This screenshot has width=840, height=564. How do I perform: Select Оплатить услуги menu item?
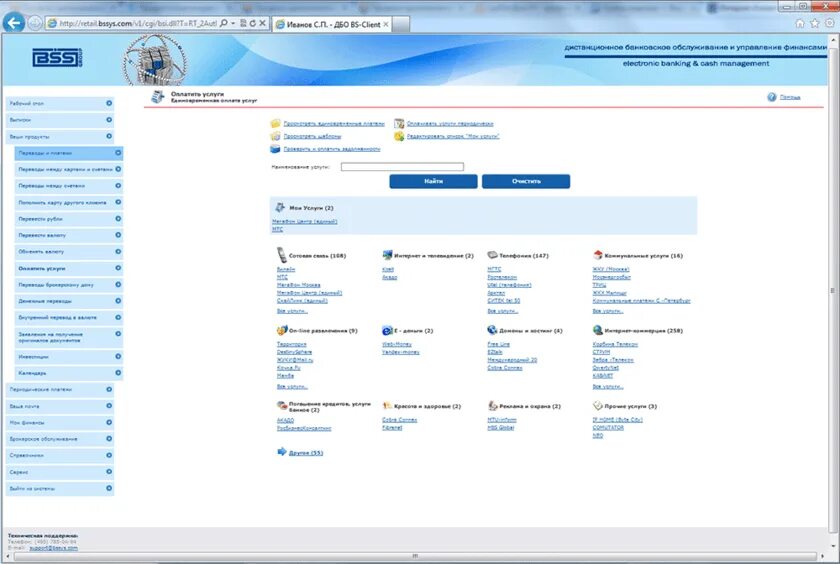tap(69, 268)
